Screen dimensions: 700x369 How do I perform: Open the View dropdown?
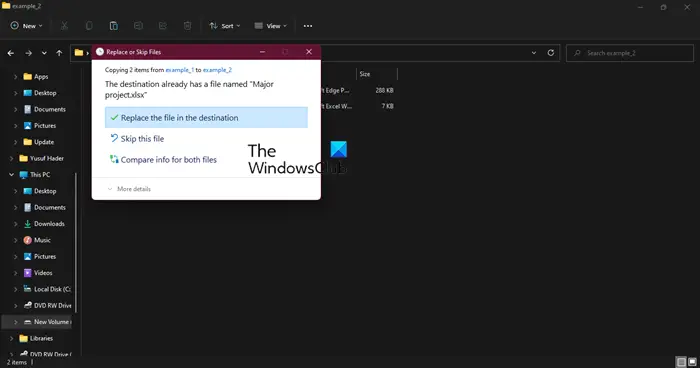[271, 26]
